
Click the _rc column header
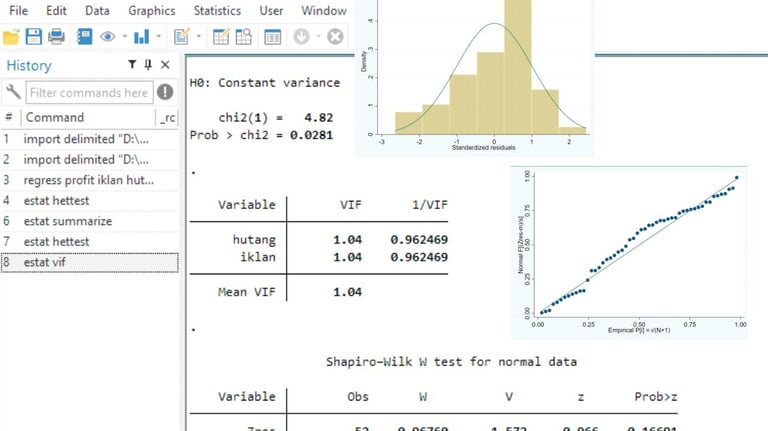tap(168, 118)
